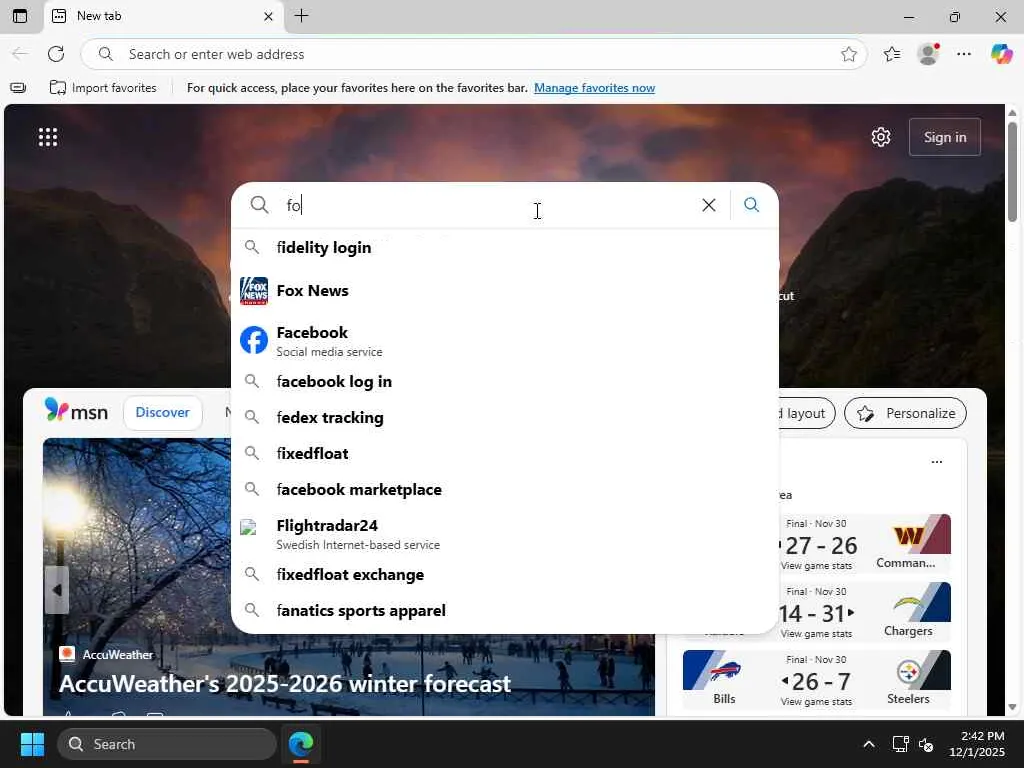The height and width of the screenshot is (768, 1024).
Task: Choose the Flightradar24 suggestion
Action: 505,534
